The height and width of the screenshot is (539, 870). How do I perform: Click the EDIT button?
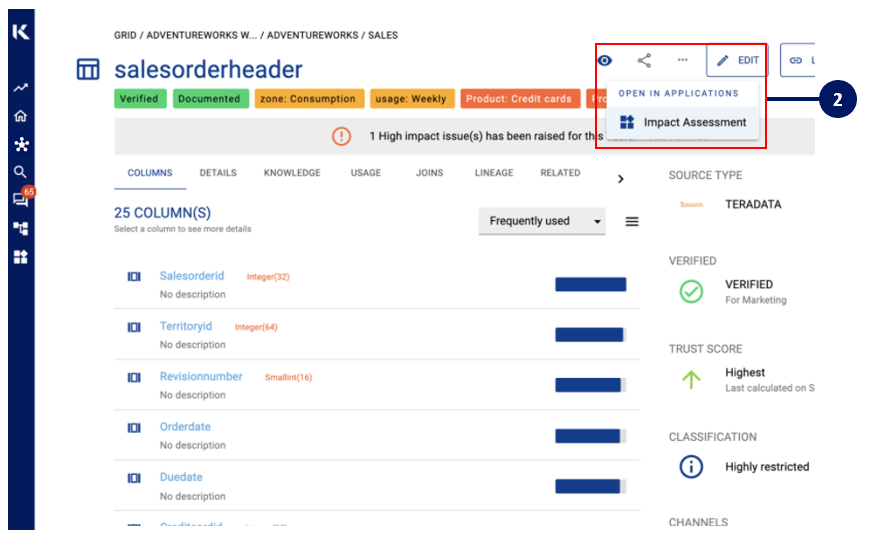(x=737, y=60)
